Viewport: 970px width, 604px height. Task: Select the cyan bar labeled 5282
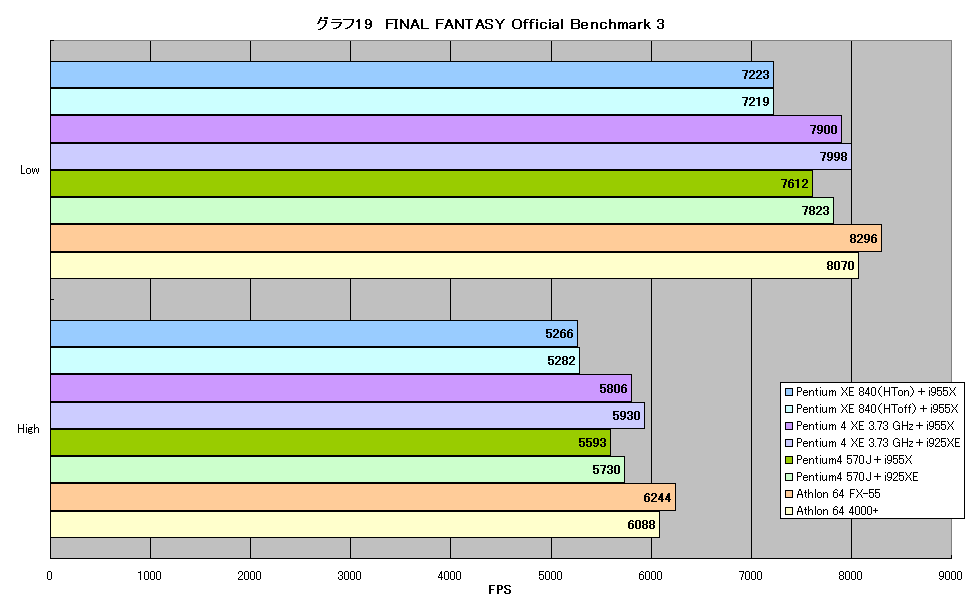[315, 361]
